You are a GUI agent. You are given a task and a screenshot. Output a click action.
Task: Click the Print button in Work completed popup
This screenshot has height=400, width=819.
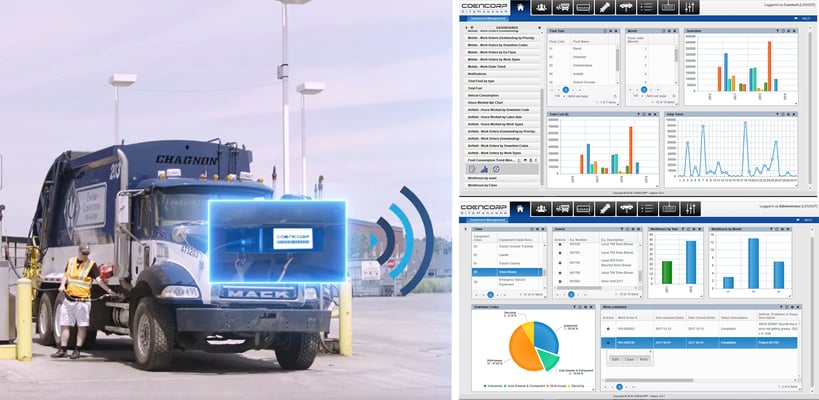click(643, 359)
